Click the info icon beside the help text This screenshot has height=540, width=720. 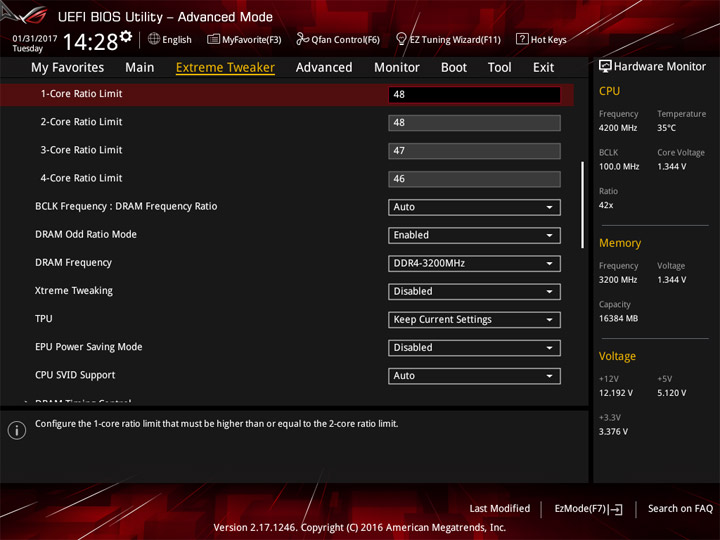[x=17, y=430]
